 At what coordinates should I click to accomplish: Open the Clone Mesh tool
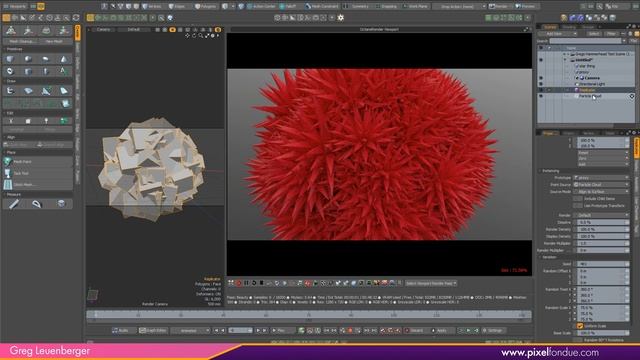(x=38, y=184)
